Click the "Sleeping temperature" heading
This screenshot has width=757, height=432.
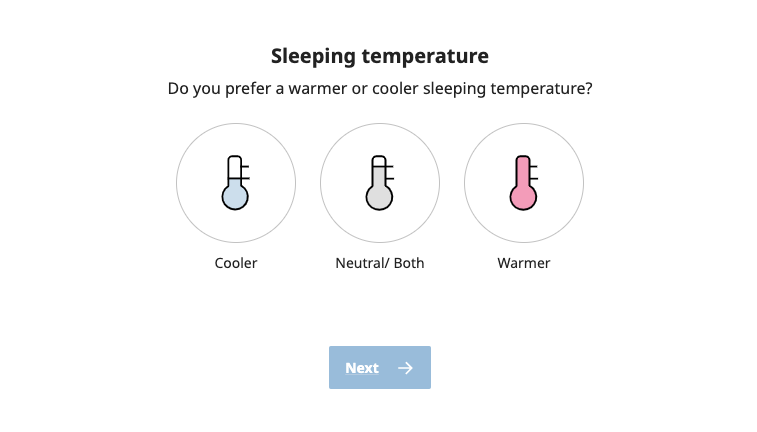pos(380,56)
